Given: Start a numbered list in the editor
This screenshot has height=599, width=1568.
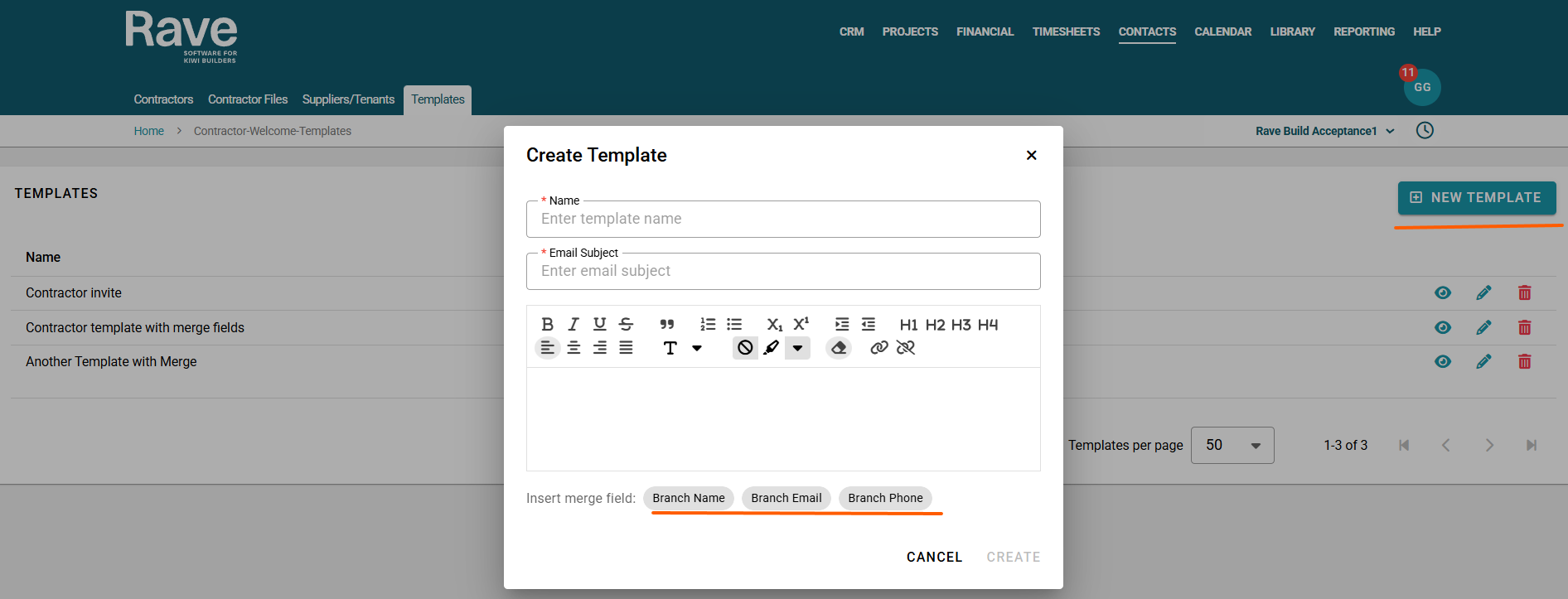Looking at the screenshot, I should tap(708, 324).
